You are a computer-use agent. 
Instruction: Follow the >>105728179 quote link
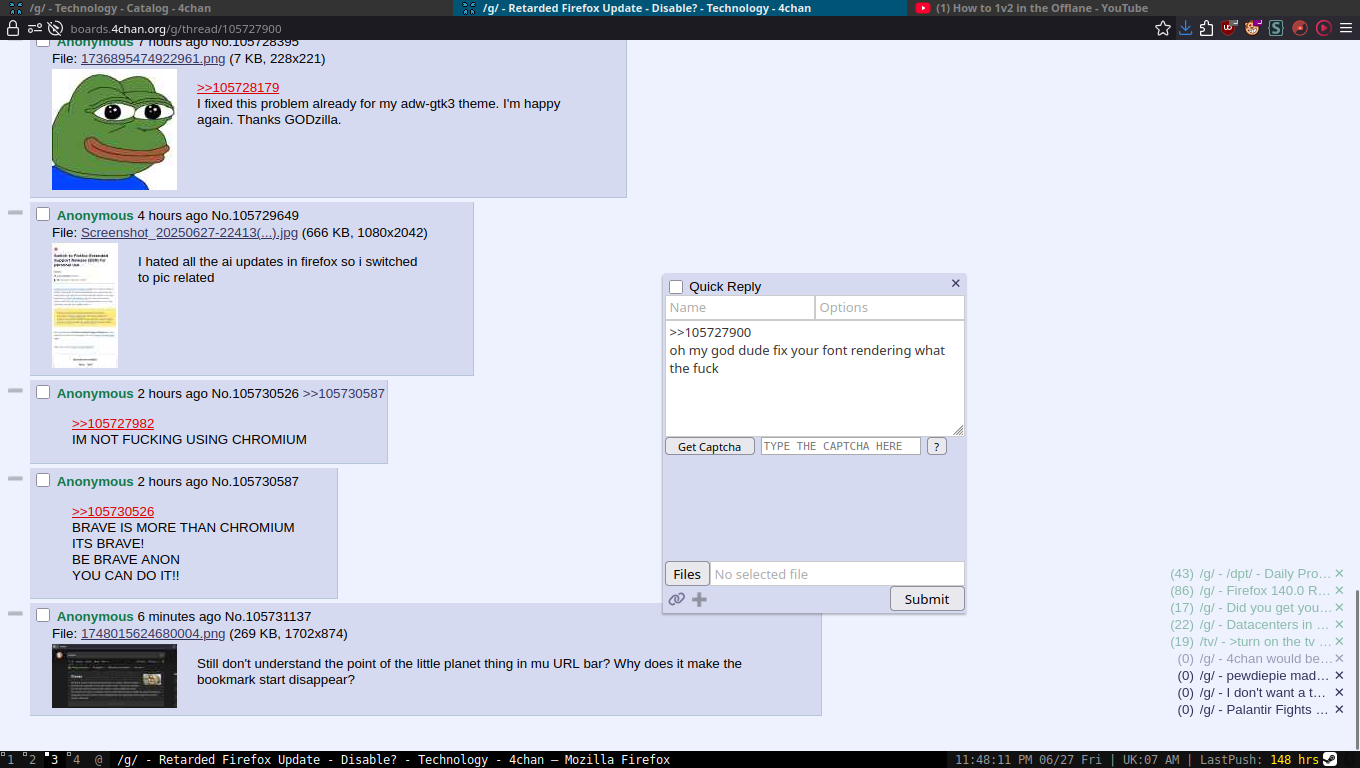pos(238,88)
